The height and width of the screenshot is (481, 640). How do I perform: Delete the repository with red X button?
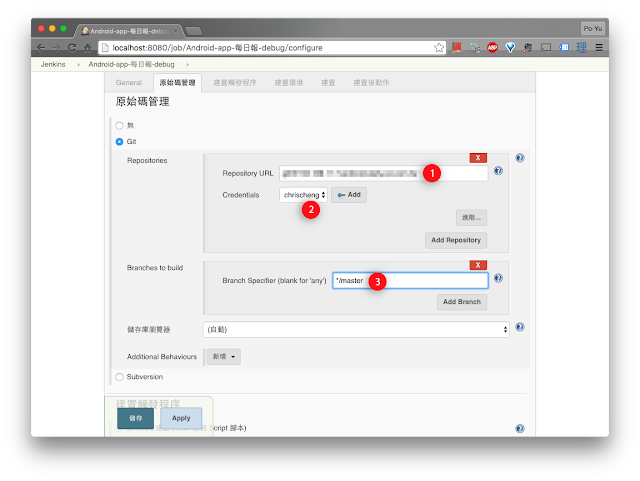(478, 158)
